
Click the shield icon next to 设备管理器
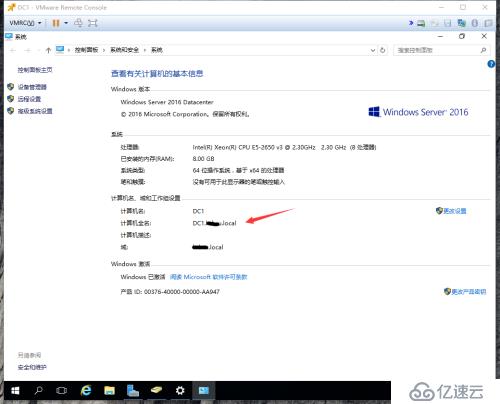pos(11,87)
